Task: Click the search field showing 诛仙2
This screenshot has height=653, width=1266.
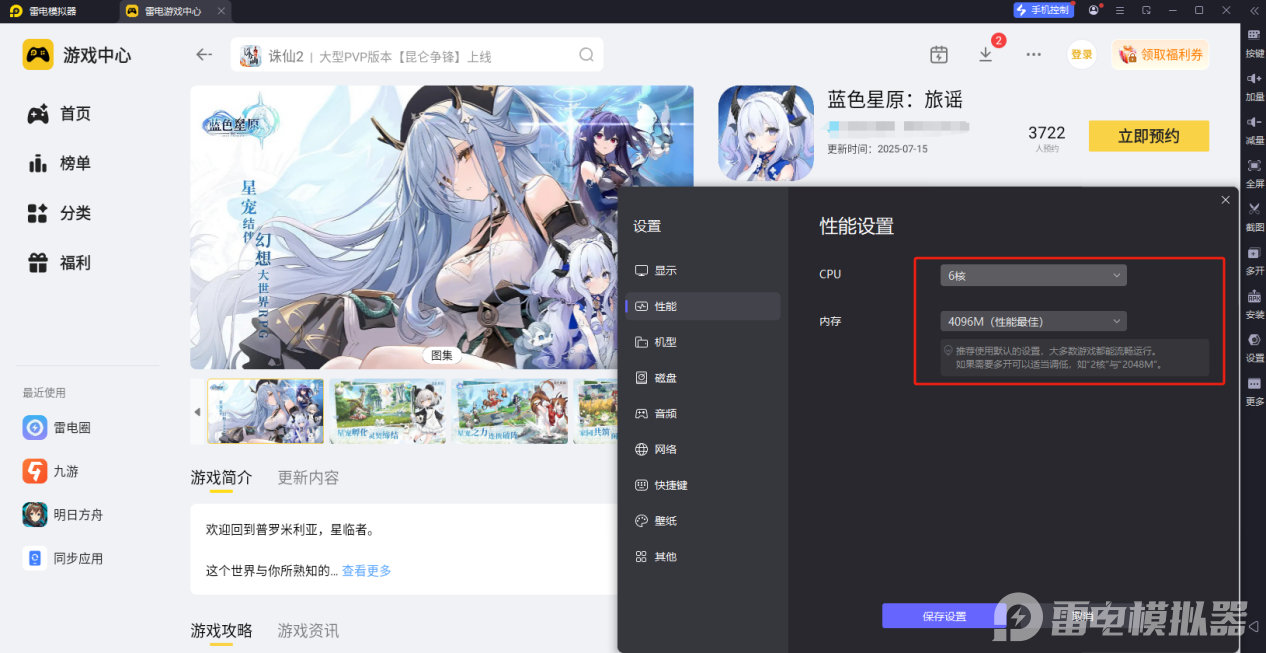Action: coord(417,55)
